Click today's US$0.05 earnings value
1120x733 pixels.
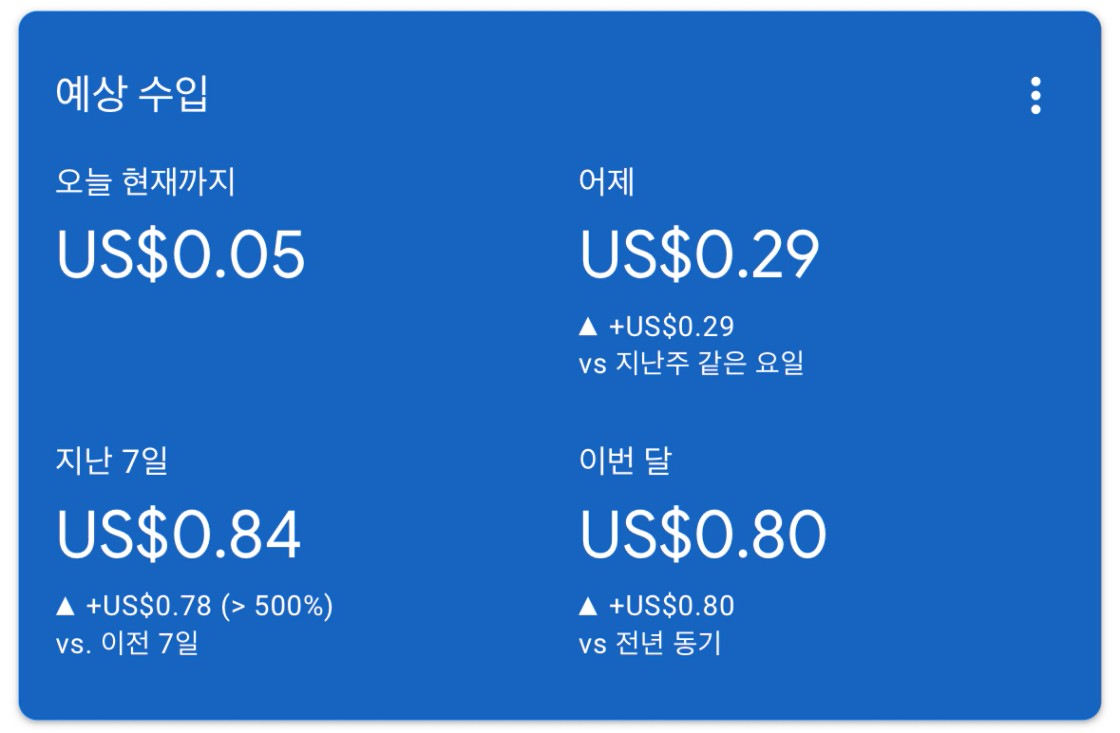181,255
